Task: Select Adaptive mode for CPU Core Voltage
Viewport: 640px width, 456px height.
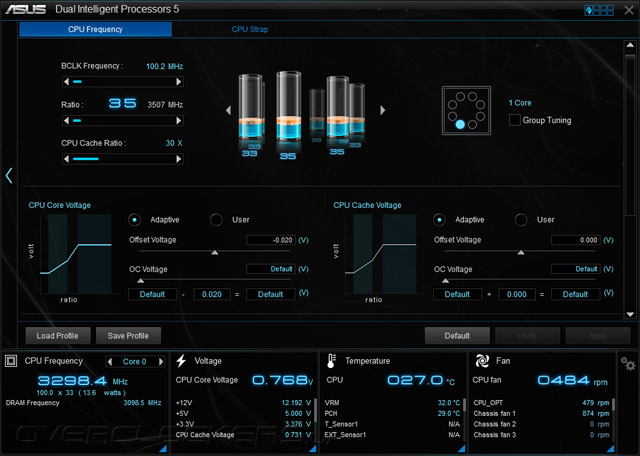Action: point(134,220)
